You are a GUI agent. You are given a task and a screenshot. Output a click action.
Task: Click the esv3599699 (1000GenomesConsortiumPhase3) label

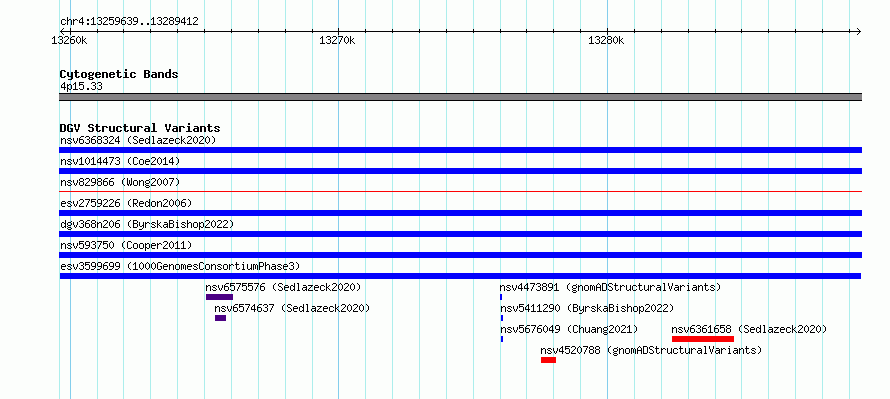180,266
